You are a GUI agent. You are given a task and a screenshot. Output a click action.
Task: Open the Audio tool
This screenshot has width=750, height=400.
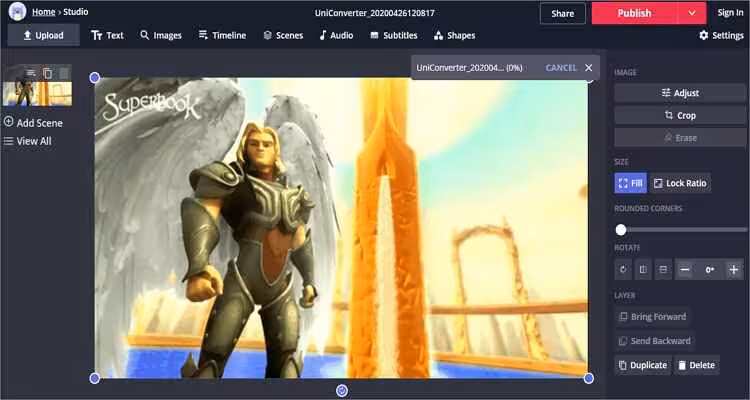click(336, 35)
